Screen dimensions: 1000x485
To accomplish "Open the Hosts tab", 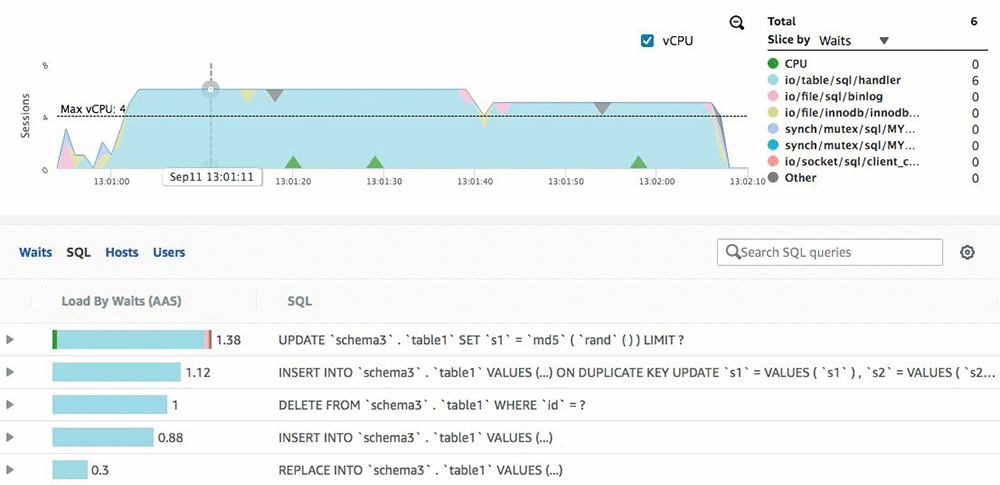I will point(122,253).
